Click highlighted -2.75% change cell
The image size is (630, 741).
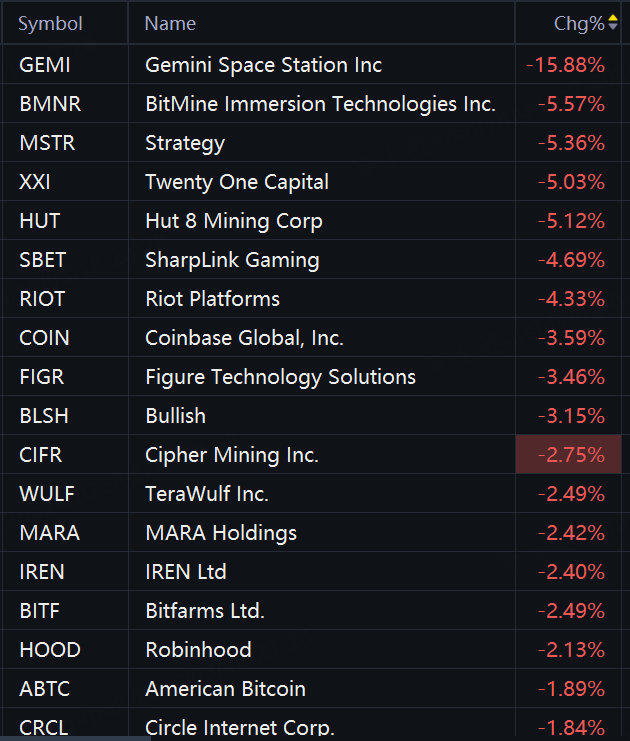[x=571, y=455]
